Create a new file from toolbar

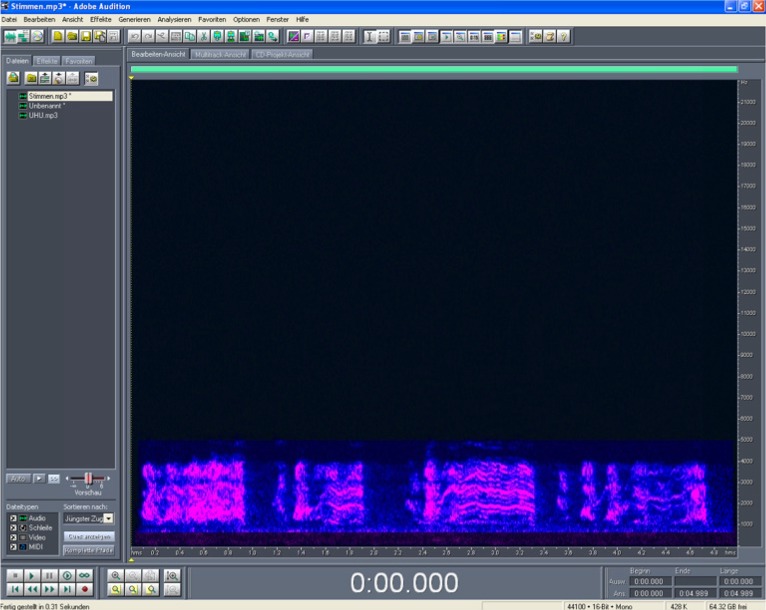point(58,37)
